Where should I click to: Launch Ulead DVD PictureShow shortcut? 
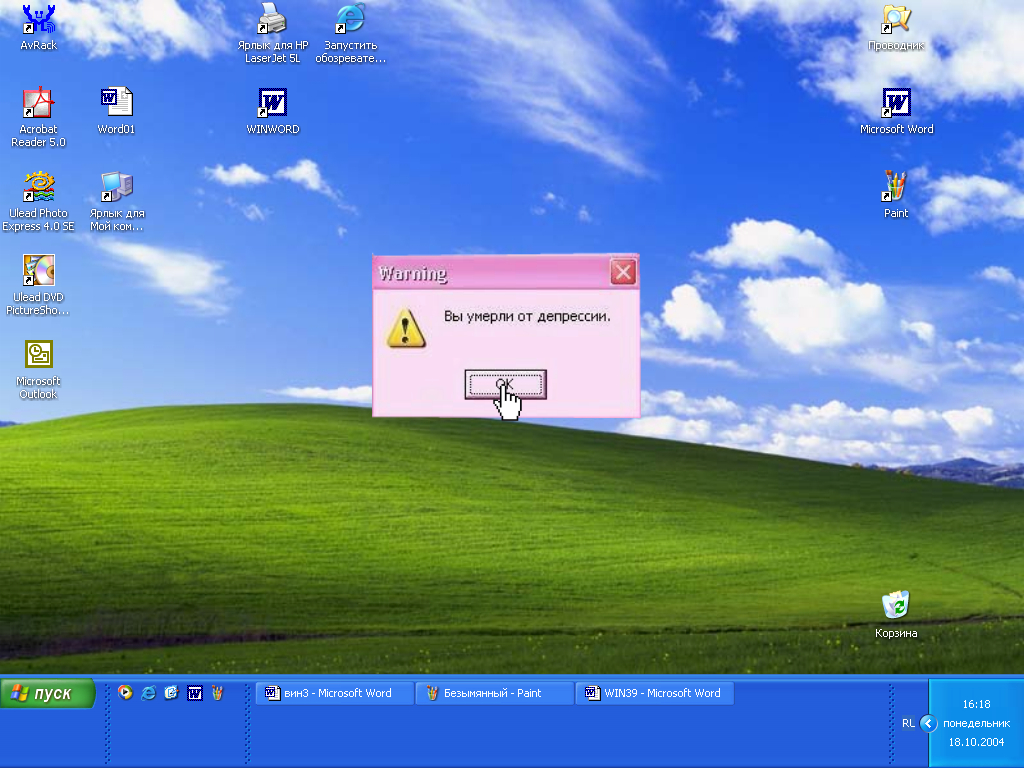[39, 284]
